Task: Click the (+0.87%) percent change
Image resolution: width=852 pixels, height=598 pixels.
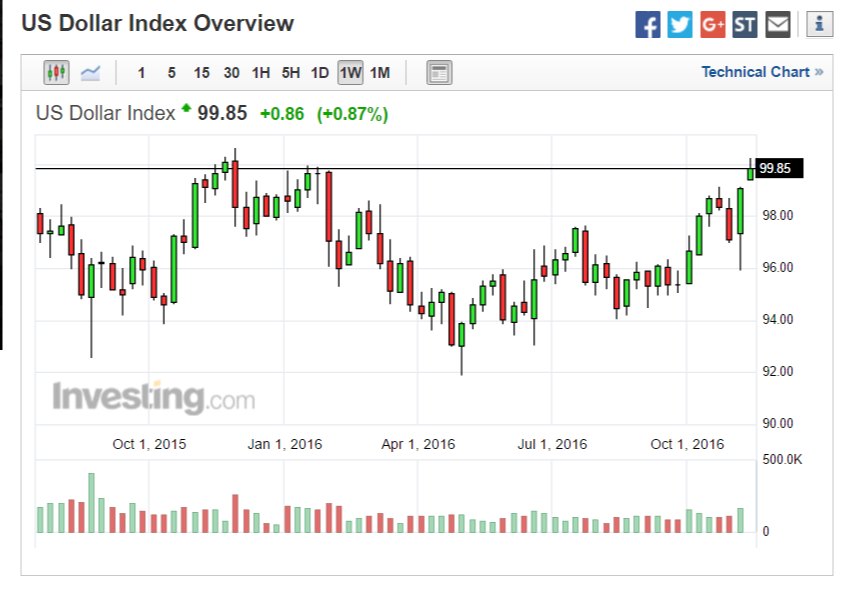Action: point(353,114)
